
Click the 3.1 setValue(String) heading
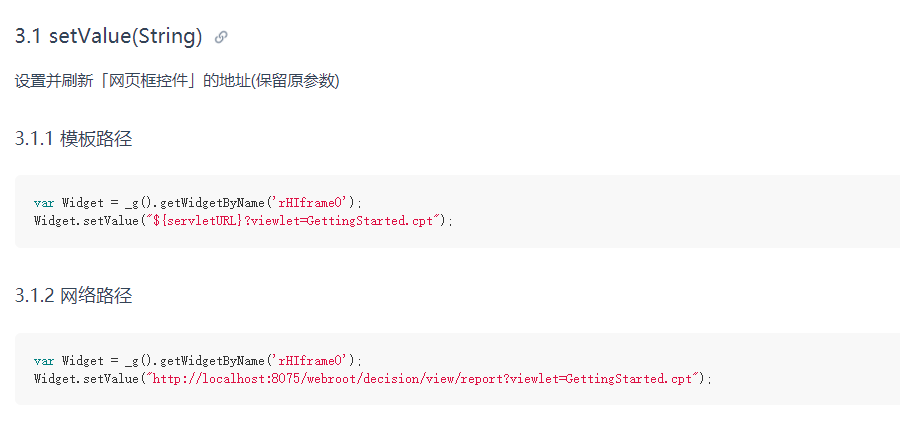(x=108, y=37)
